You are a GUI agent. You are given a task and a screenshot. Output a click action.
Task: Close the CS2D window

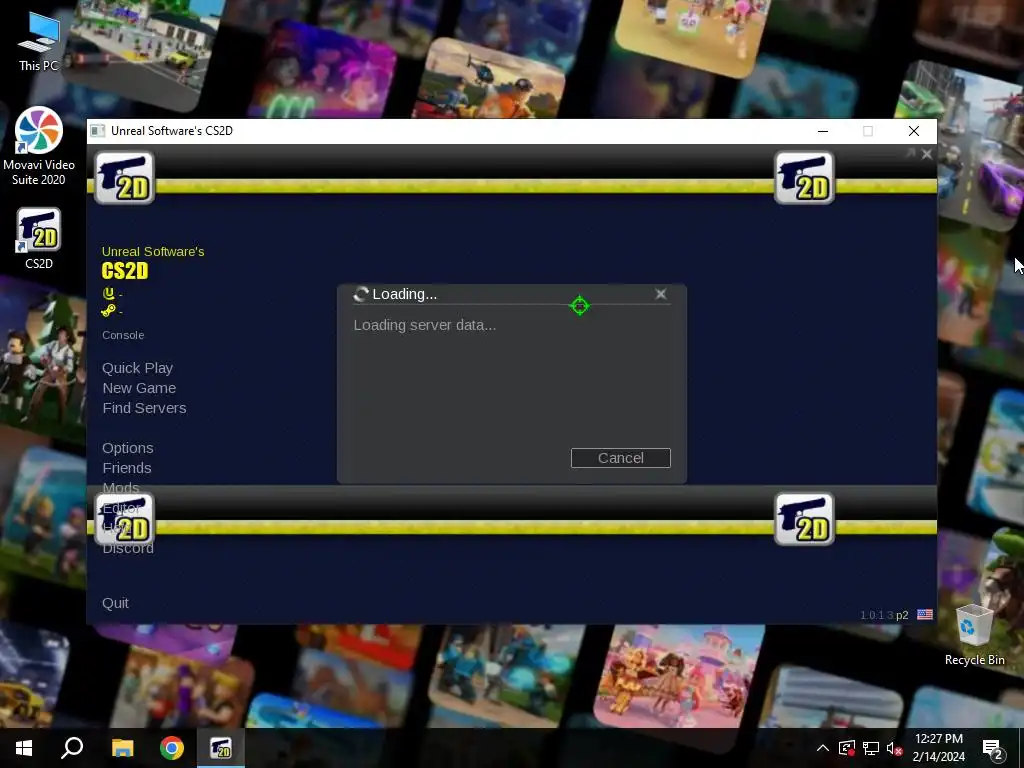tap(914, 131)
